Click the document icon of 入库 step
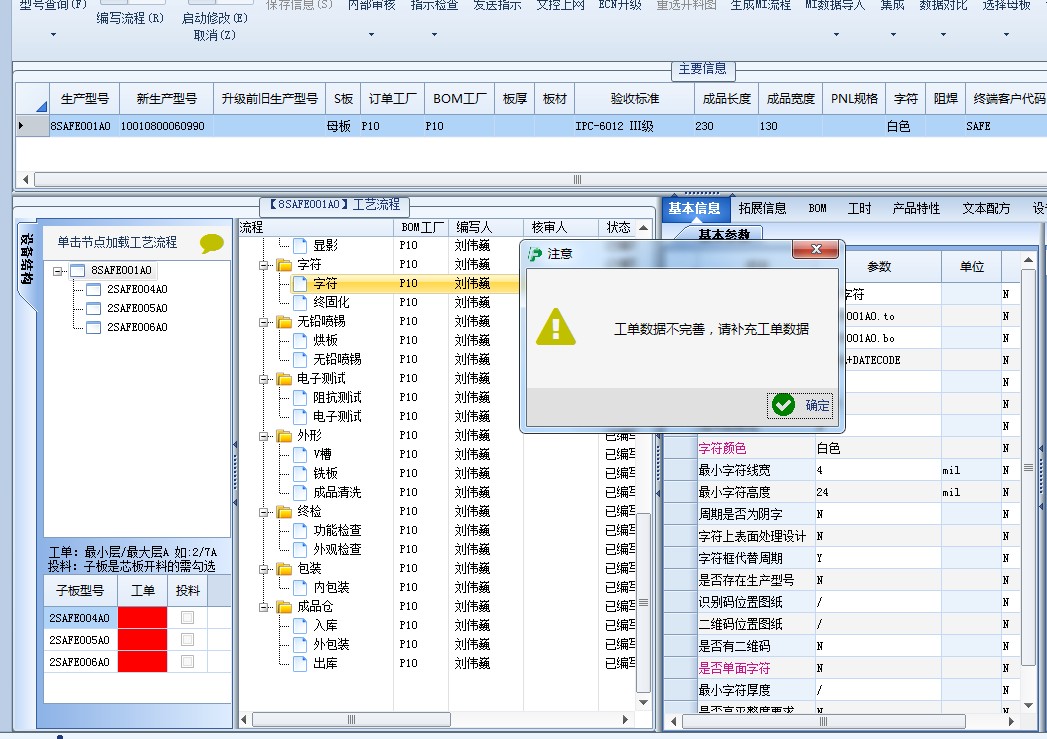 (300, 626)
